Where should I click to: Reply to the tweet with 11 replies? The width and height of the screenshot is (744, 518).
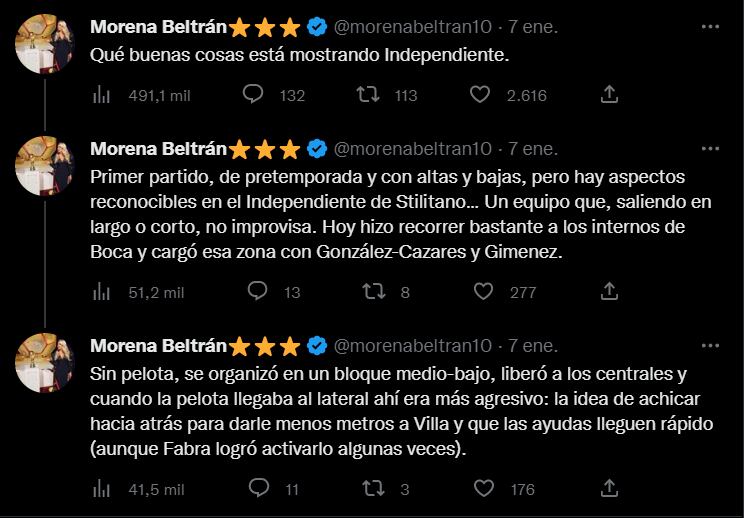[256, 489]
